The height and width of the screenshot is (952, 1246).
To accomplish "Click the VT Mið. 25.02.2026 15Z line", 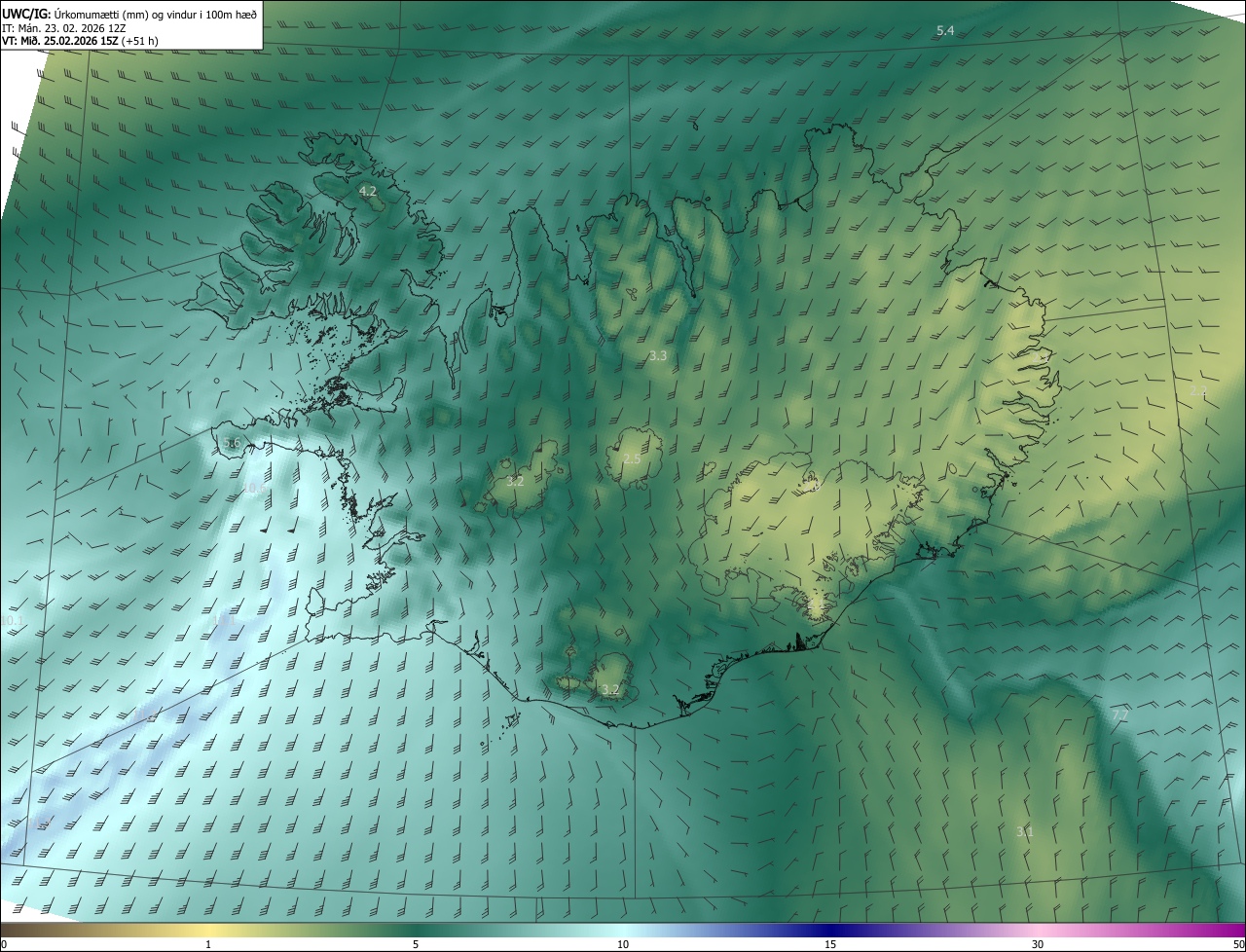I will pos(80,41).
